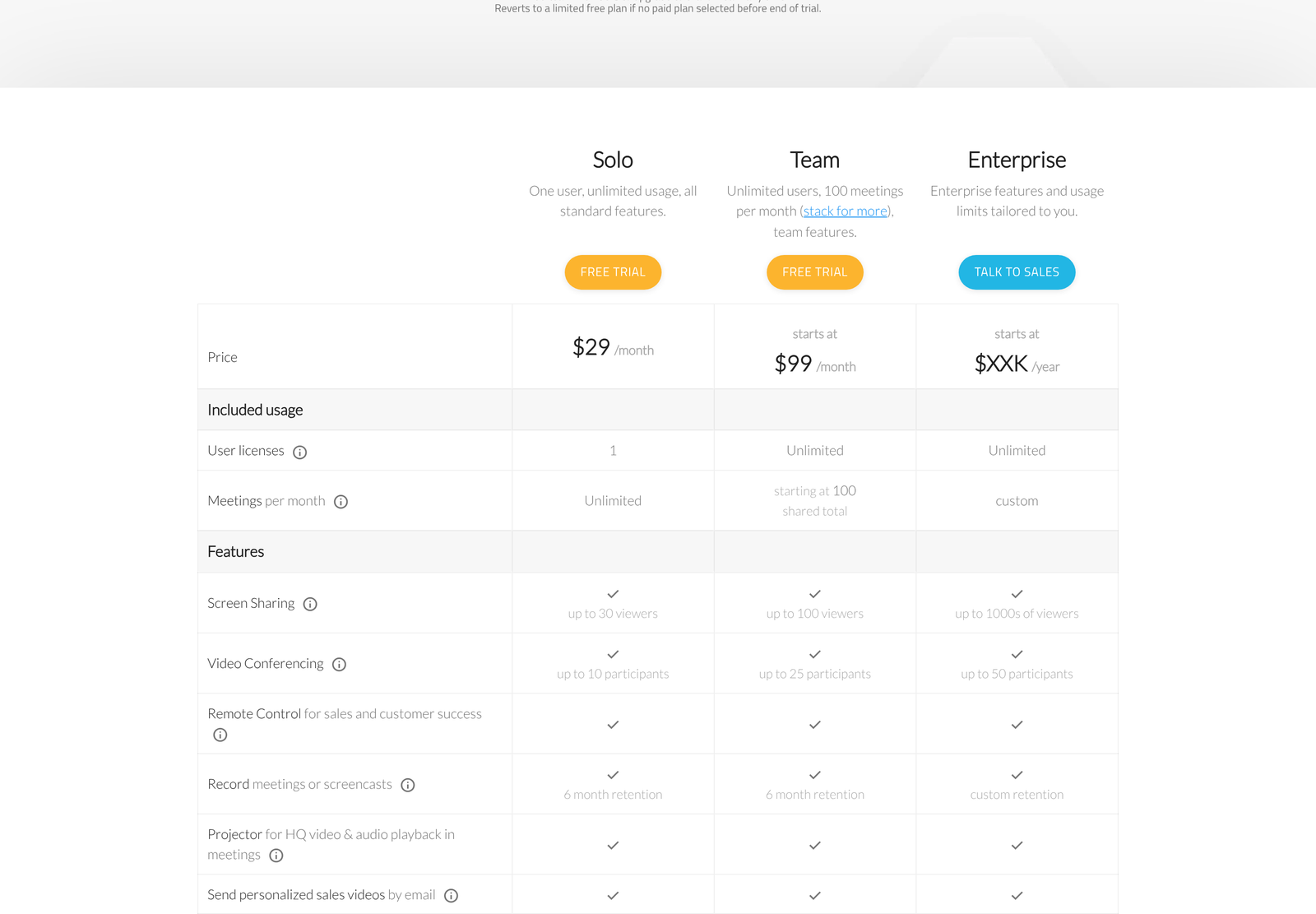Click Enterprise plan Remote Control checkmark

tap(1017, 725)
